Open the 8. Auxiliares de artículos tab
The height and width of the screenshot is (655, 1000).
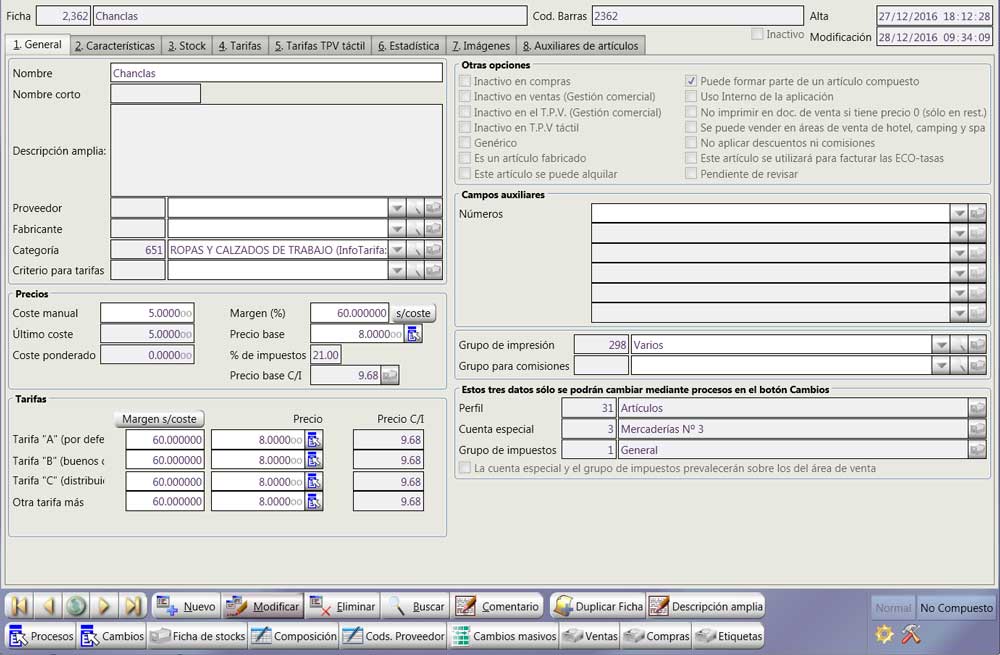(x=580, y=46)
